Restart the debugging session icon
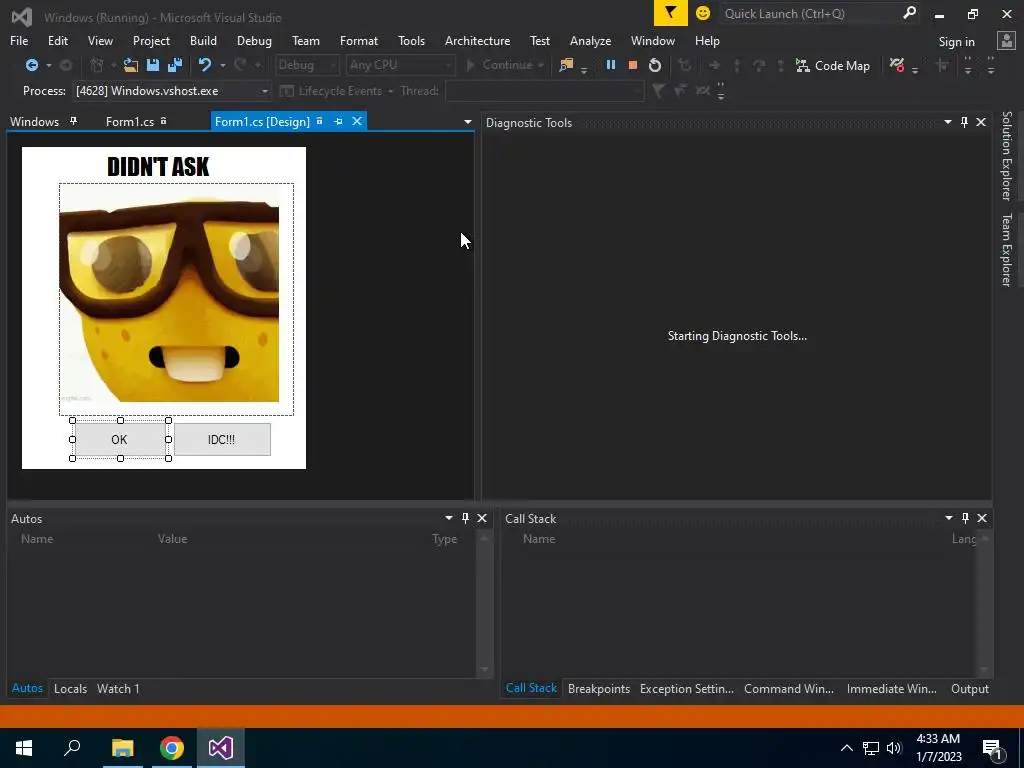This screenshot has height=768, width=1024. tap(654, 65)
